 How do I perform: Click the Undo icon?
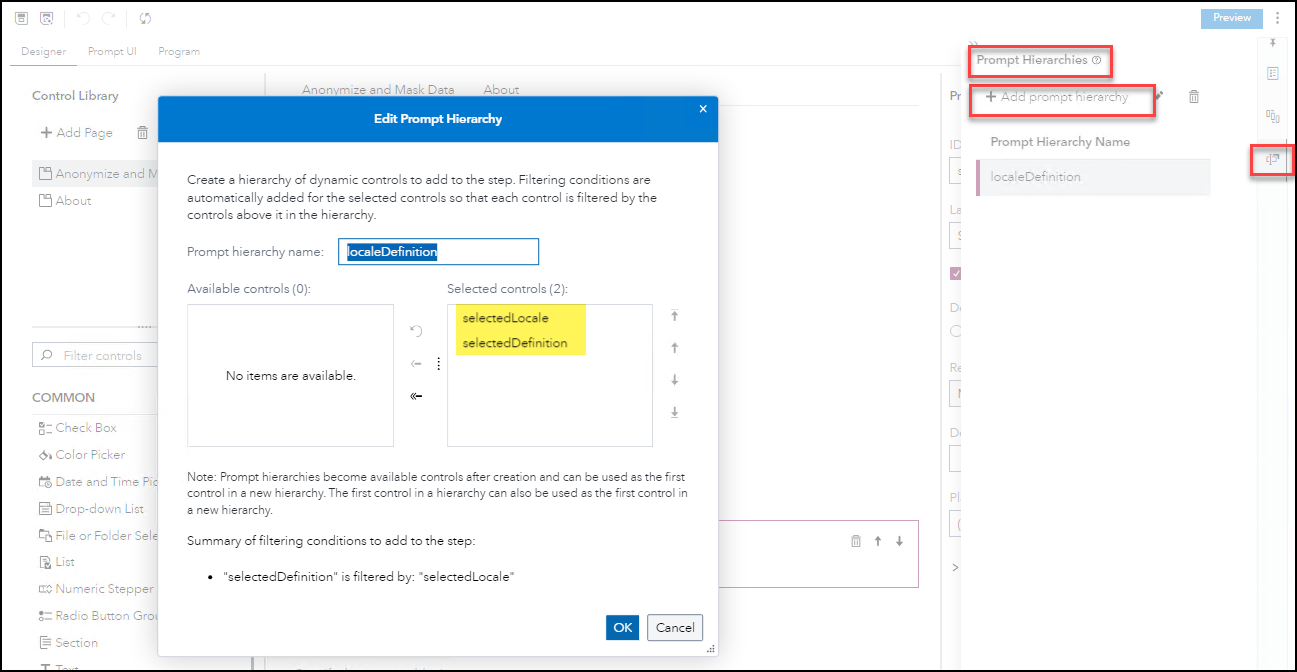[82, 18]
